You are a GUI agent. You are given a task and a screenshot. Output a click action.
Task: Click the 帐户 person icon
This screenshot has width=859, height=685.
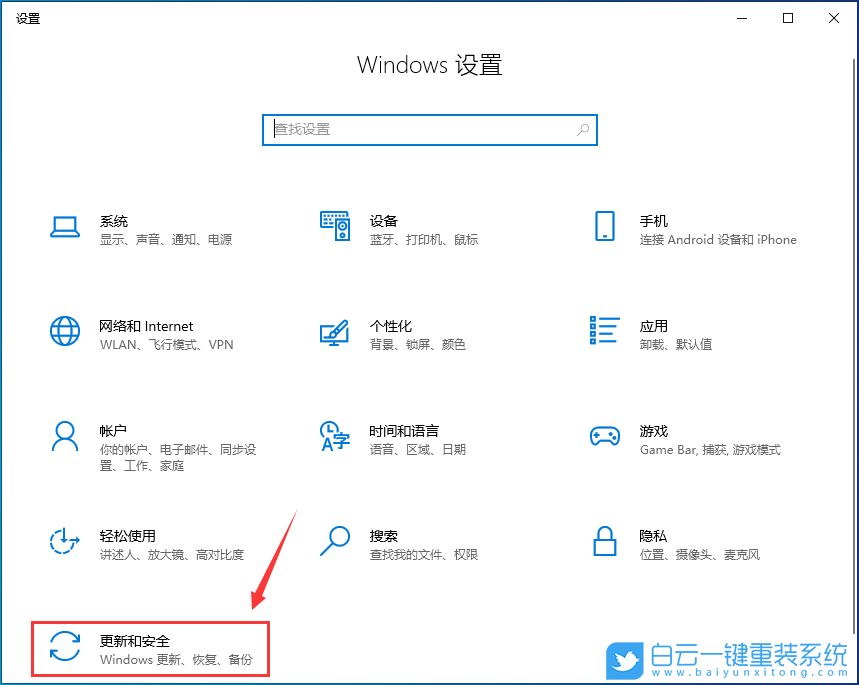coord(64,436)
